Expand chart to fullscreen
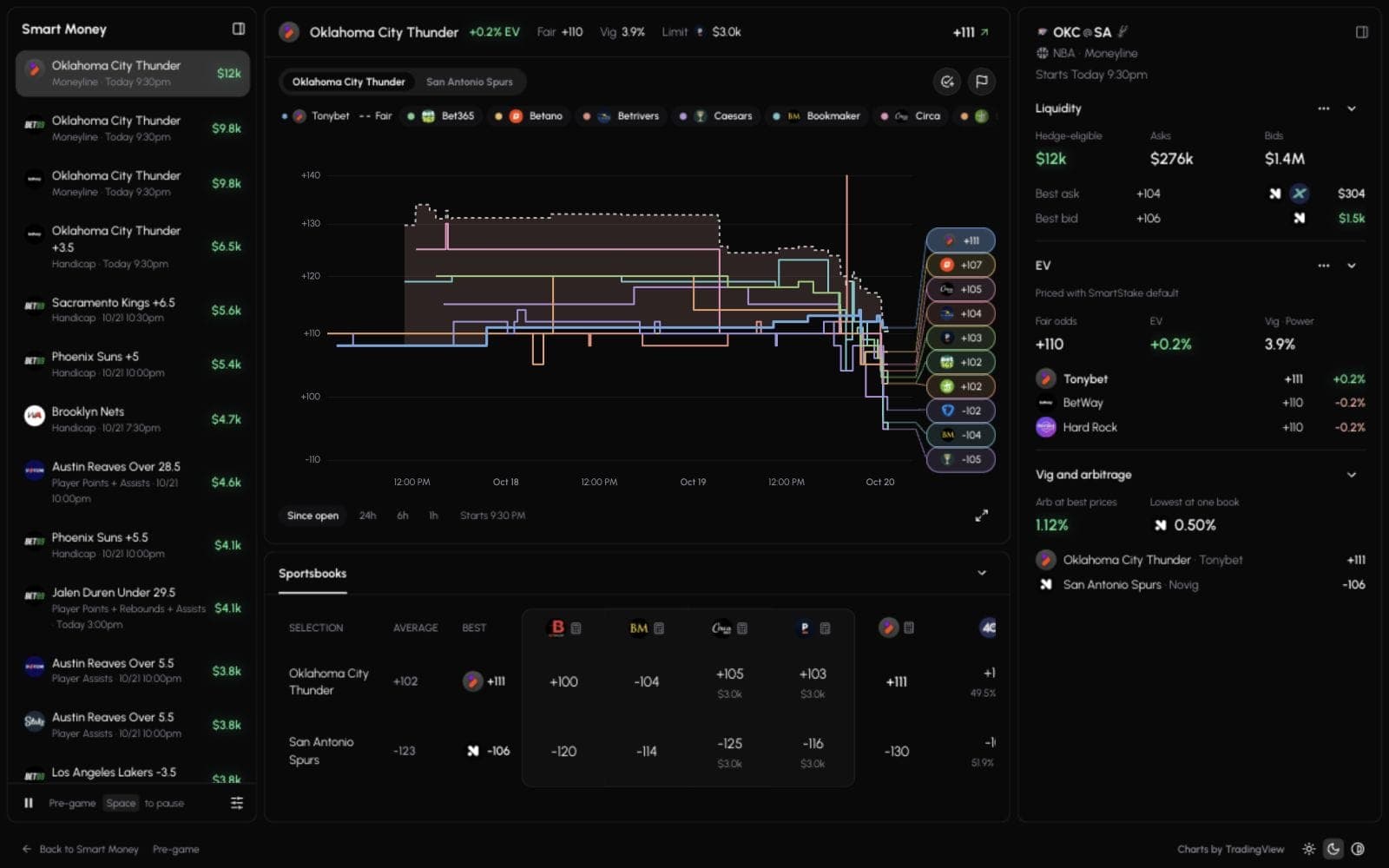 coord(981,516)
